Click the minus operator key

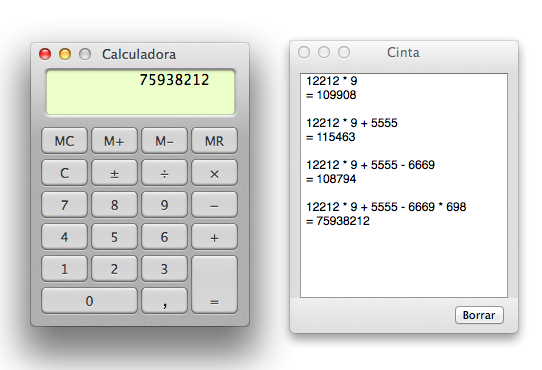[x=214, y=205]
